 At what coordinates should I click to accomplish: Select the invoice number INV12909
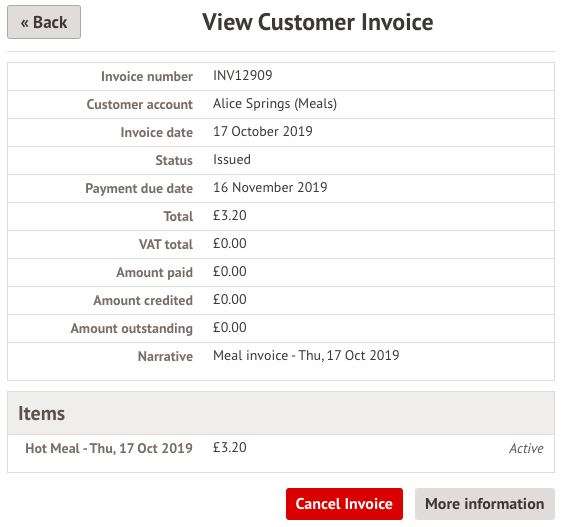(243, 76)
